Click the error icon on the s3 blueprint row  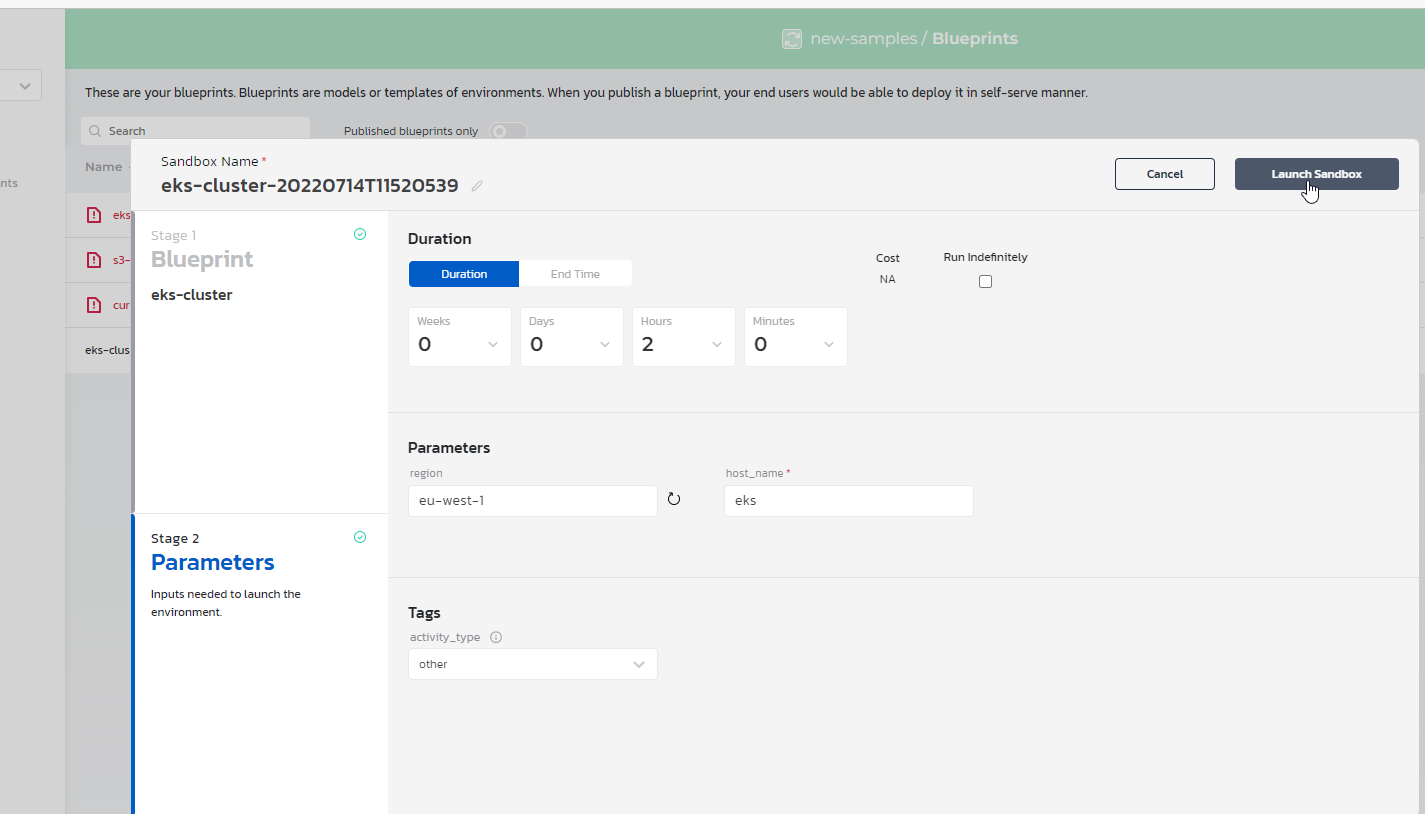point(93,259)
